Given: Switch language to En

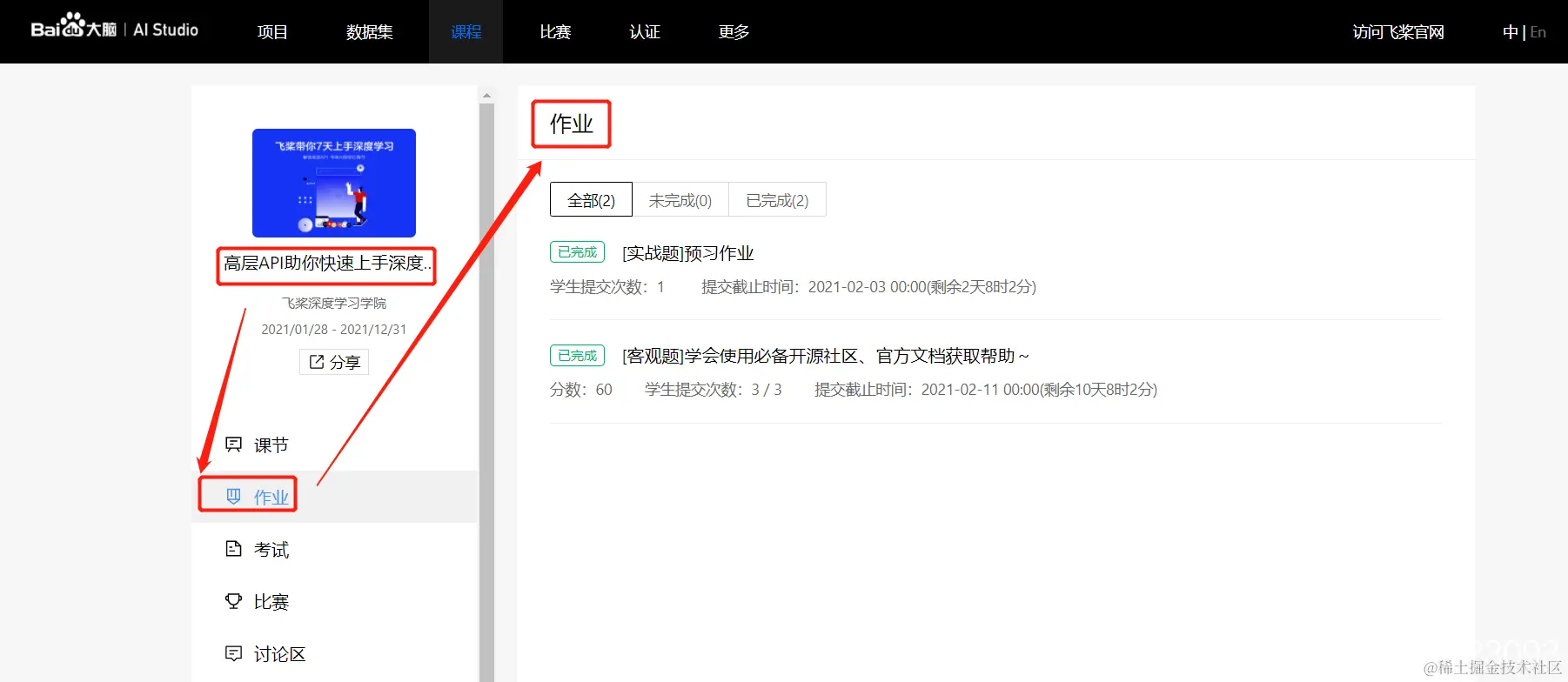Looking at the screenshot, I should pyautogui.click(x=1538, y=32).
